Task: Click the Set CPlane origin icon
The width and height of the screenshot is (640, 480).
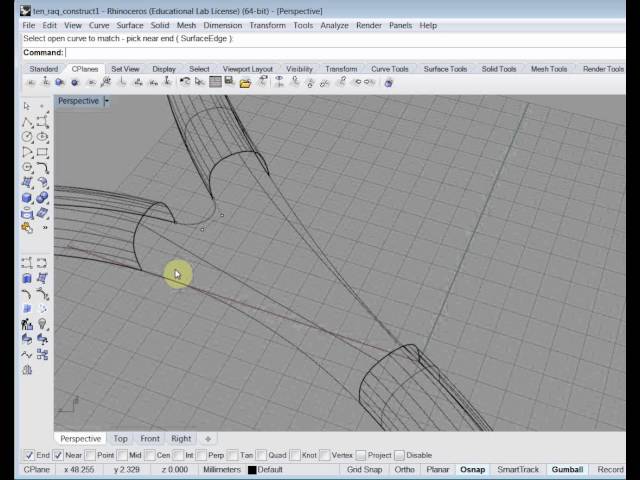Action: pyautogui.click(x=31, y=82)
